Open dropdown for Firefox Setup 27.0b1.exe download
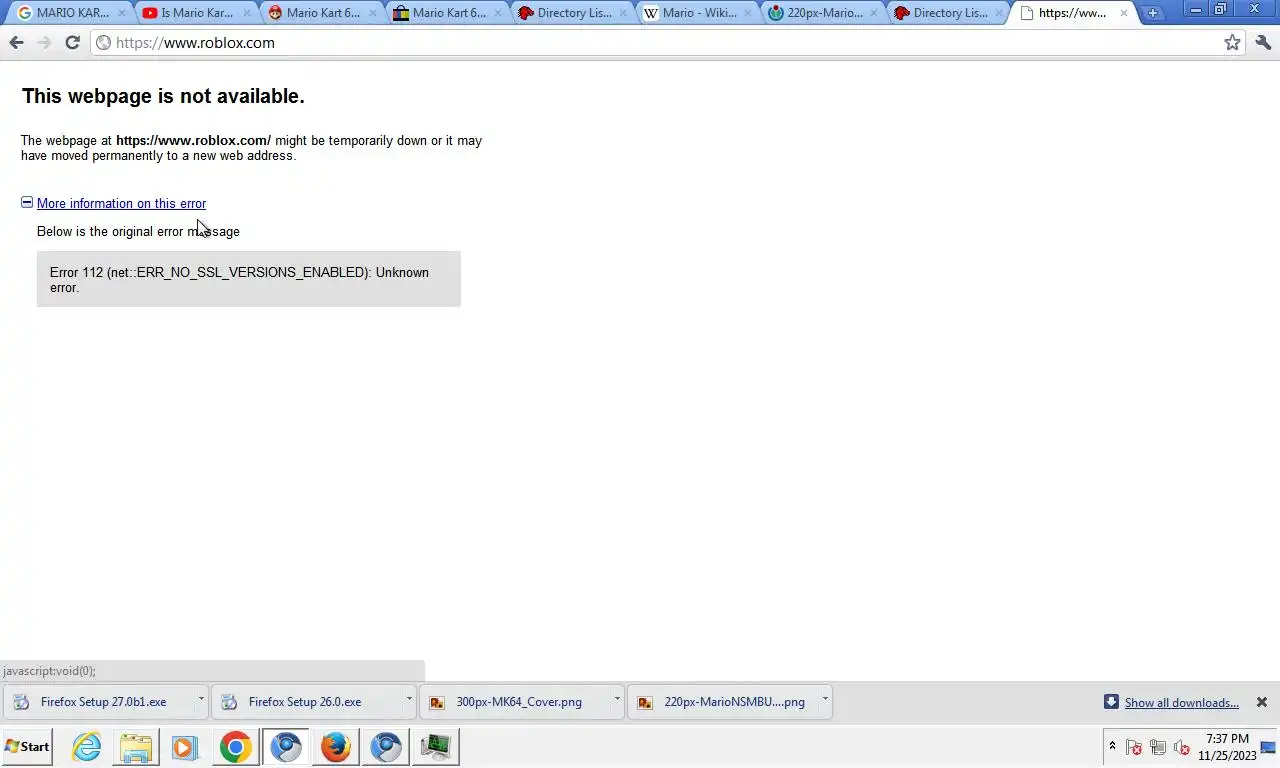 [x=201, y=700]
